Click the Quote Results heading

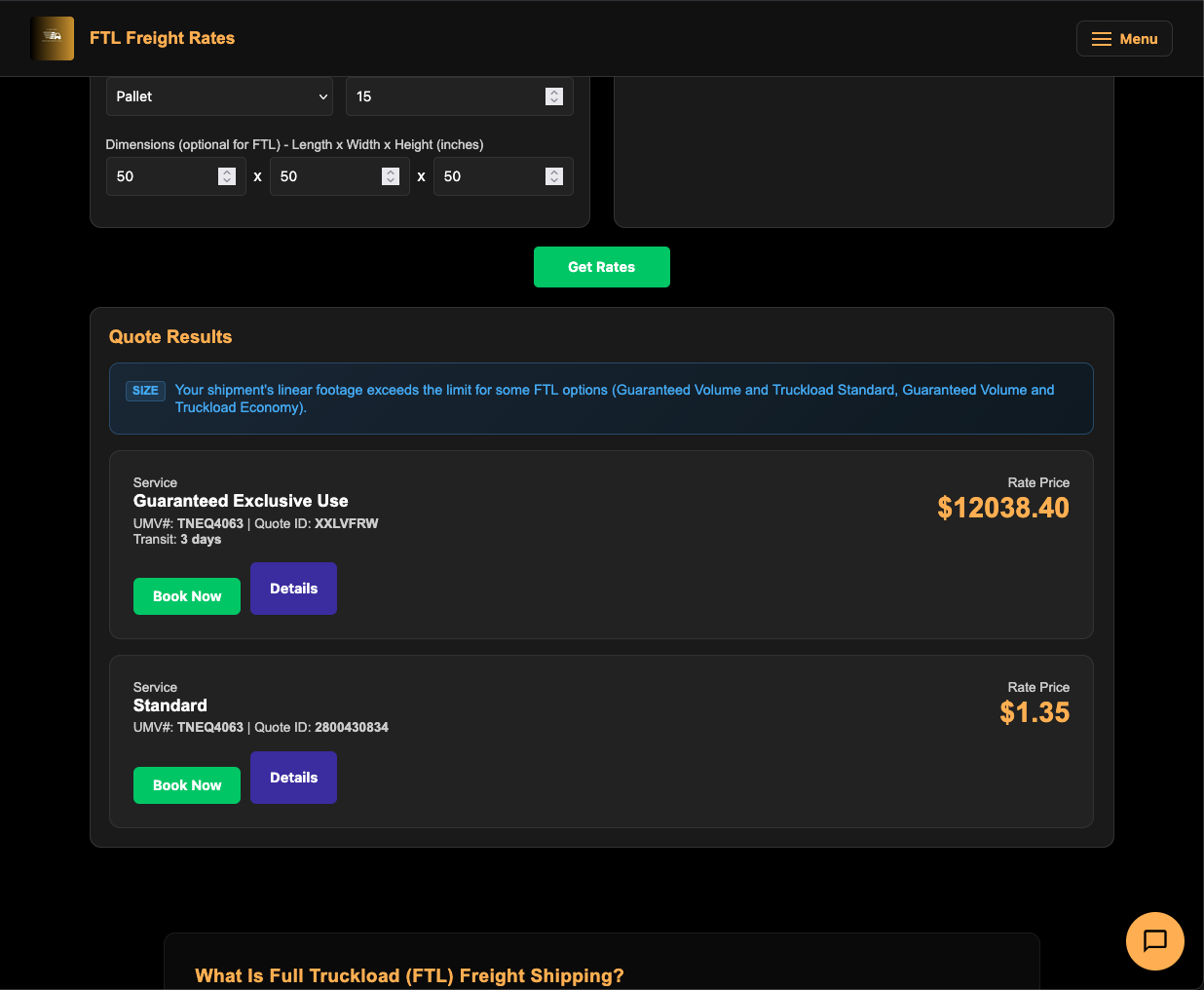click(x=170, y=336)
